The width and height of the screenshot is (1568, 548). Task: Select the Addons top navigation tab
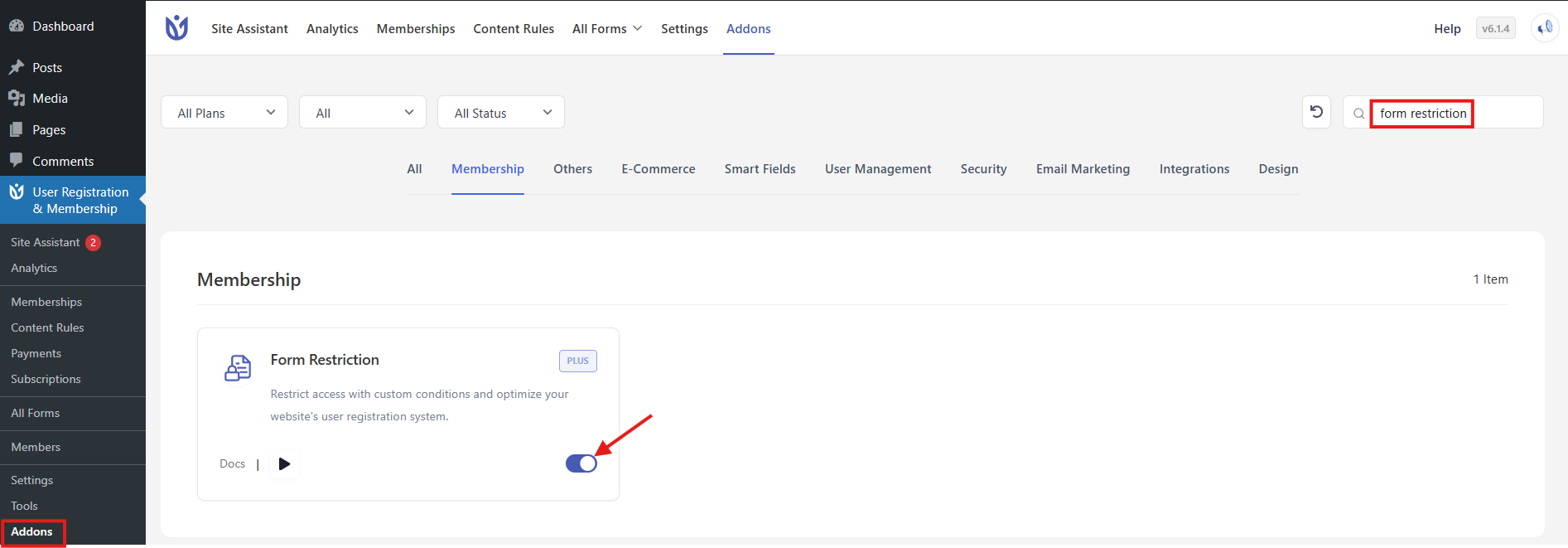pos(749,28)
